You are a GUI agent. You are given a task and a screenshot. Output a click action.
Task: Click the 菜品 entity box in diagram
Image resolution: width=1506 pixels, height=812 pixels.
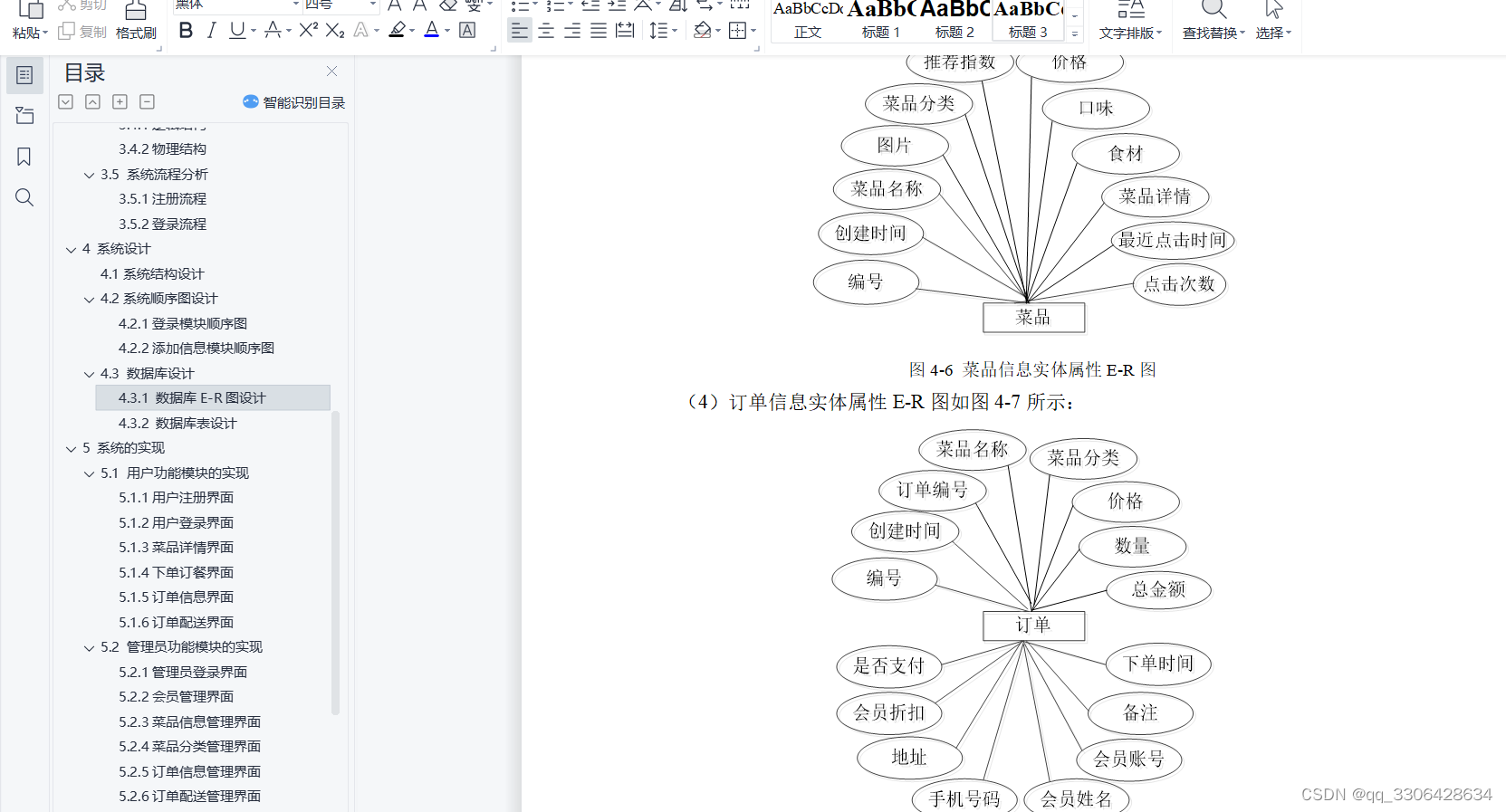(1033, 317)
